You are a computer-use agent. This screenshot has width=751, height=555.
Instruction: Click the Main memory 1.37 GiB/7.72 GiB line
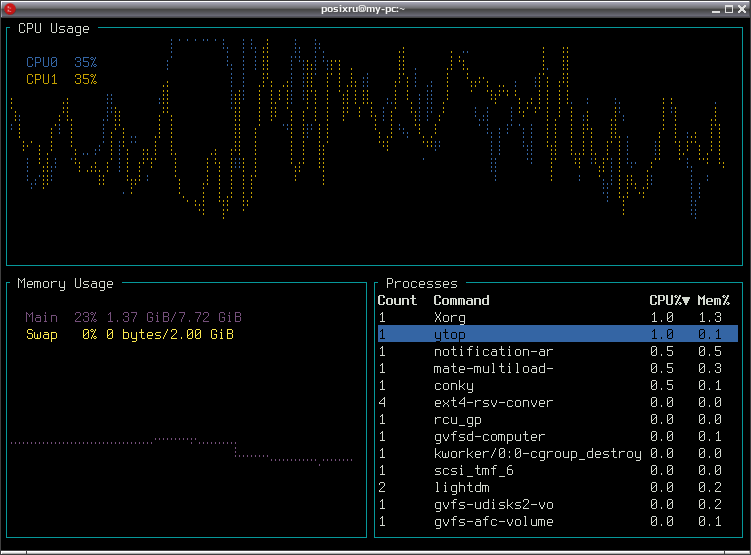[x=134, y=317]
